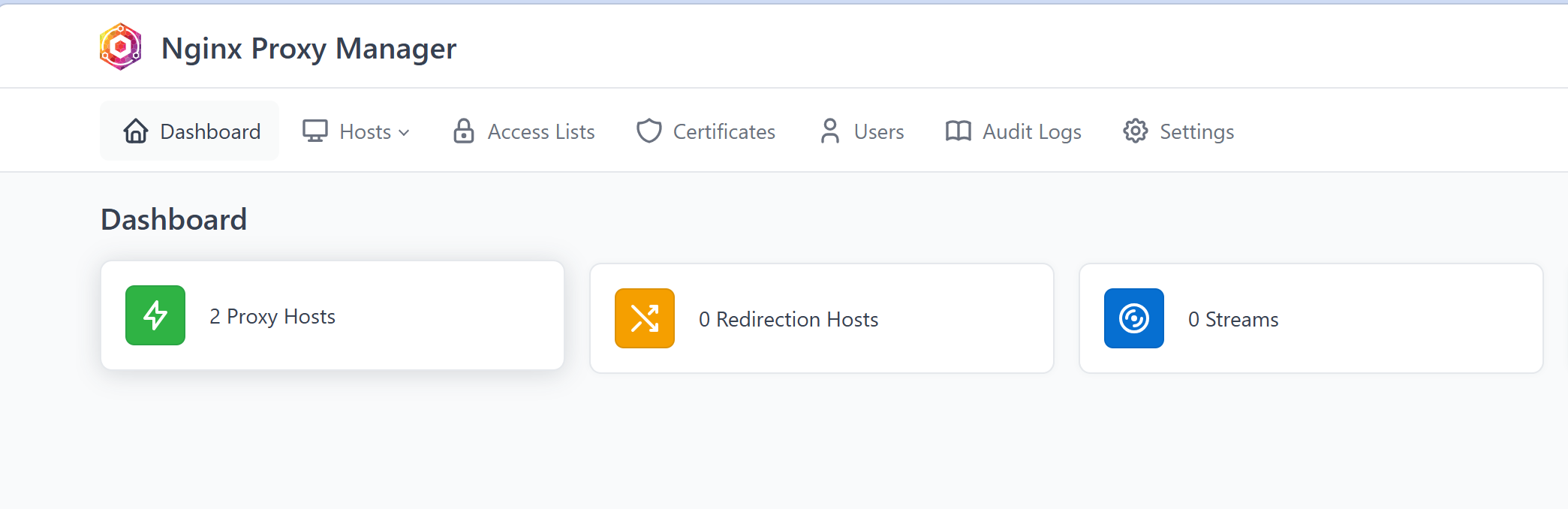Open the Audit Logs text label
The width and height of the screenshot is (1568, 509).
[x=1031, y=131]
